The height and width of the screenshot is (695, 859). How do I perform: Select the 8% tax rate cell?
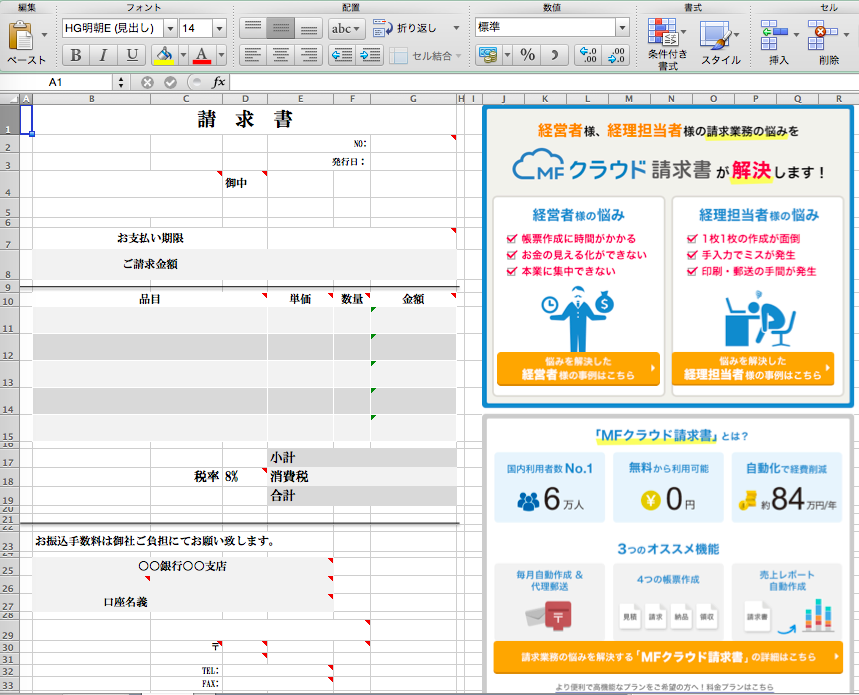pyautogui.click(x=245, y=476)
